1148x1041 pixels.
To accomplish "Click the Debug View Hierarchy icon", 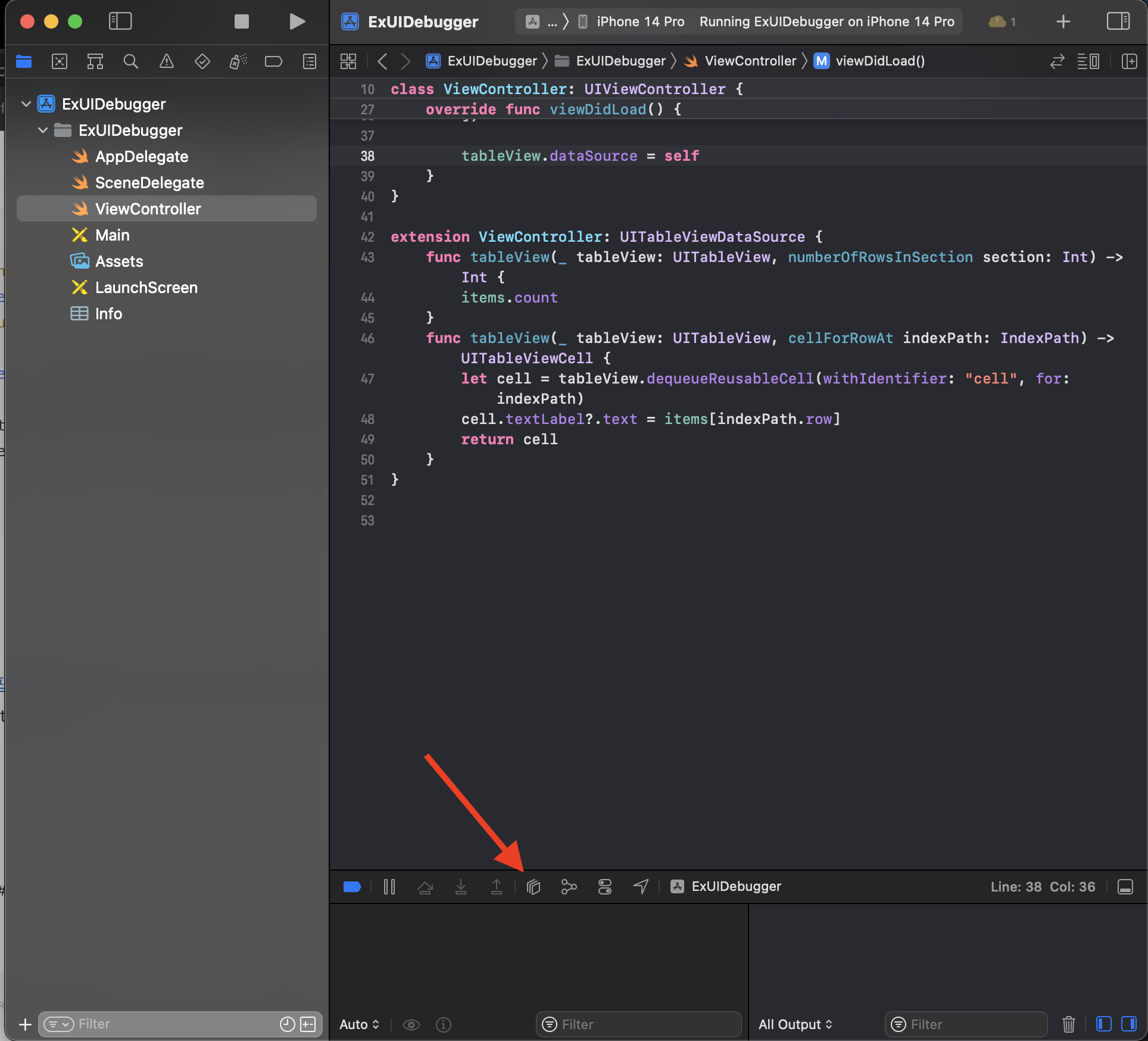I will pyautogui.click(x=534, y=887).
